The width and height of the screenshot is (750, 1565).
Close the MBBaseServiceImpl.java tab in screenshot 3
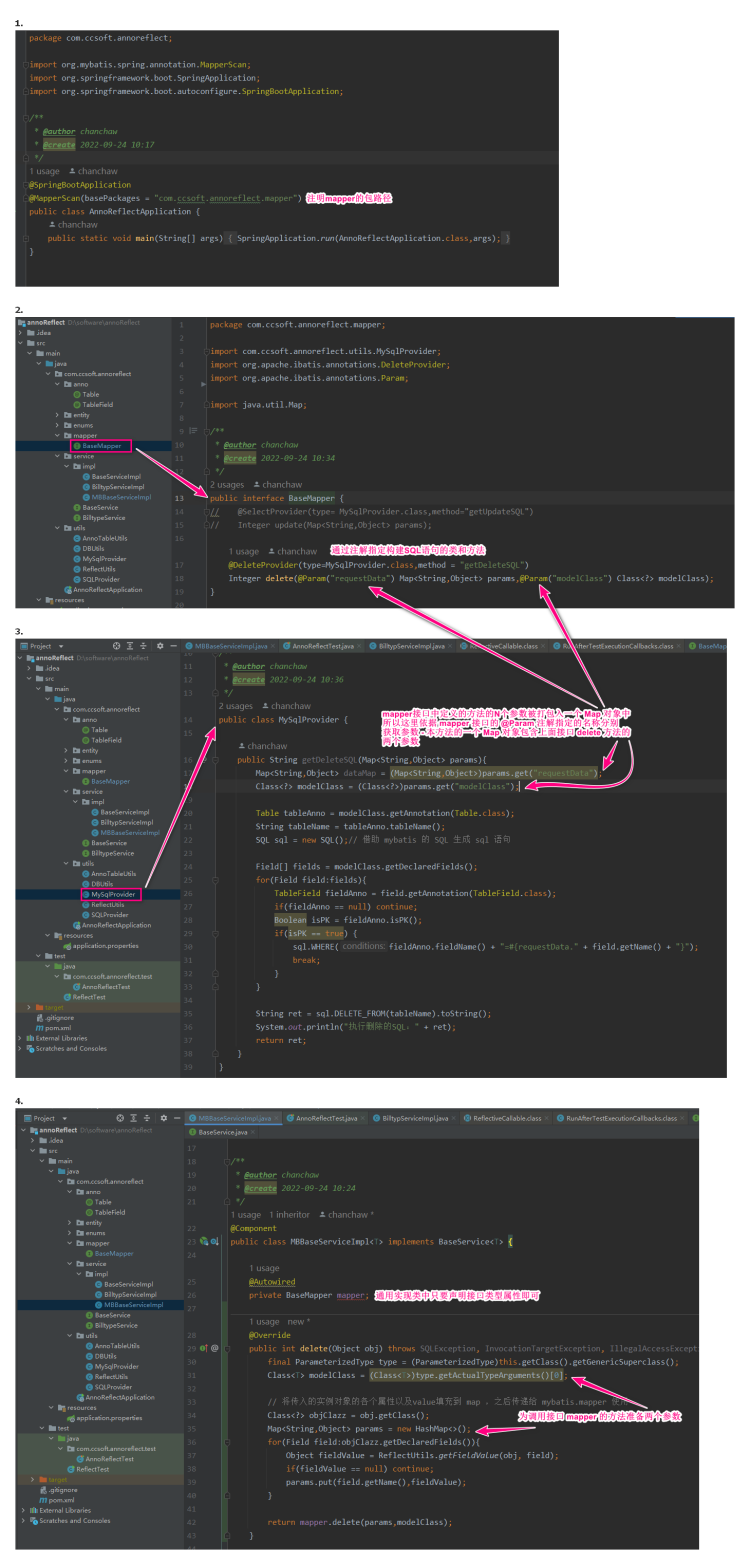274,645
